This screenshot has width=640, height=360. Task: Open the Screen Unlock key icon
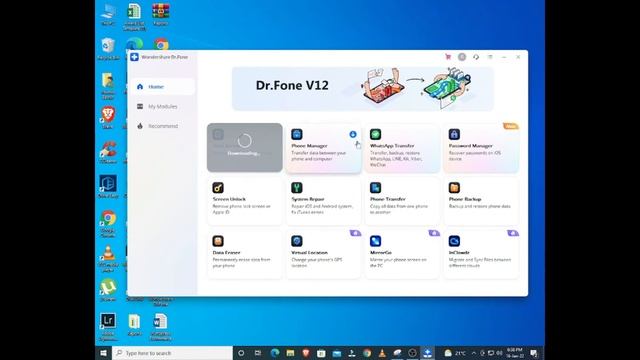pyautogui.click(x=218, y=188)
